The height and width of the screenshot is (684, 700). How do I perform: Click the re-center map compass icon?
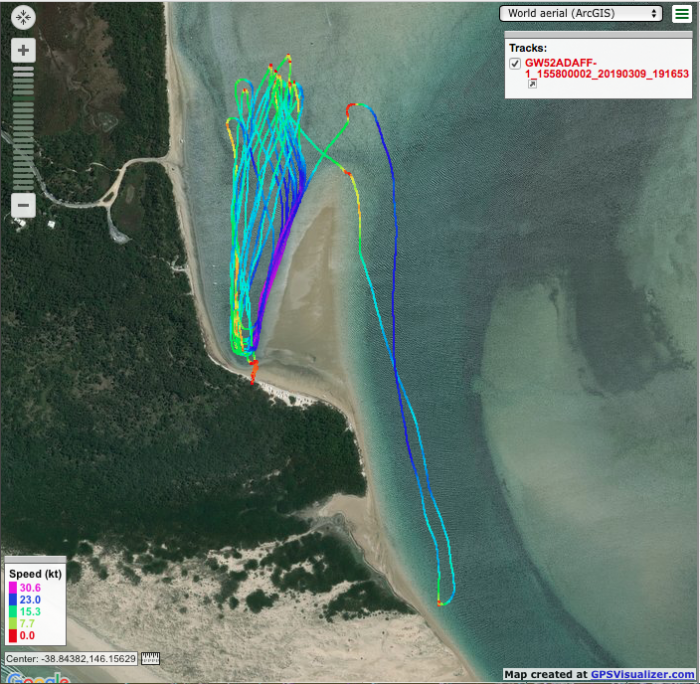point(24,18)
